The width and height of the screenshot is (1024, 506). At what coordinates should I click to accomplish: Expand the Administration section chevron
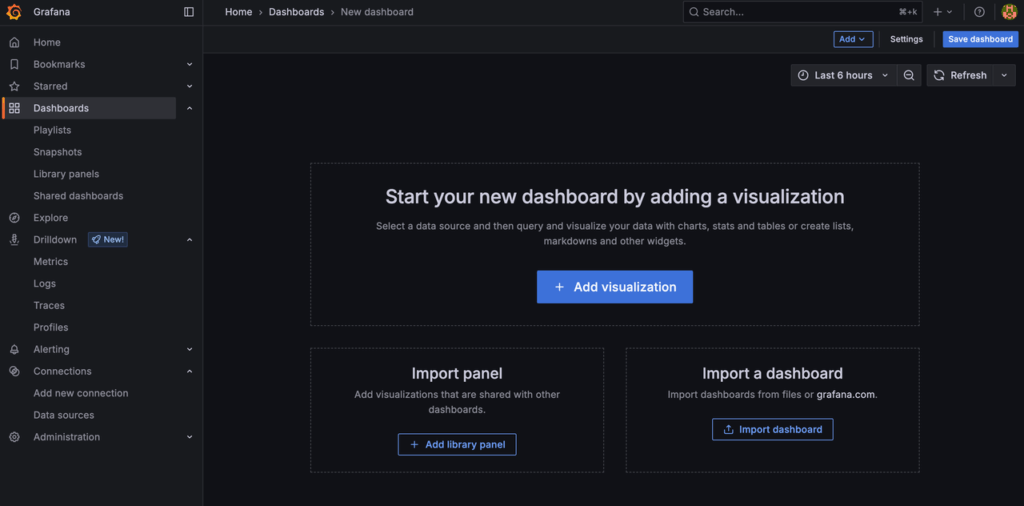189,437
